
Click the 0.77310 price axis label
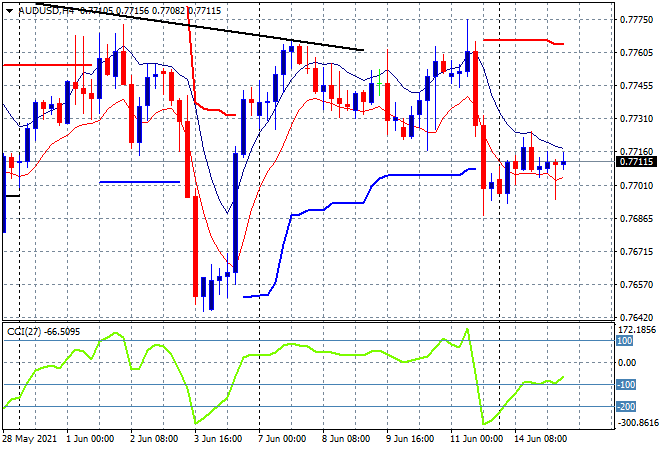point(636,119)
